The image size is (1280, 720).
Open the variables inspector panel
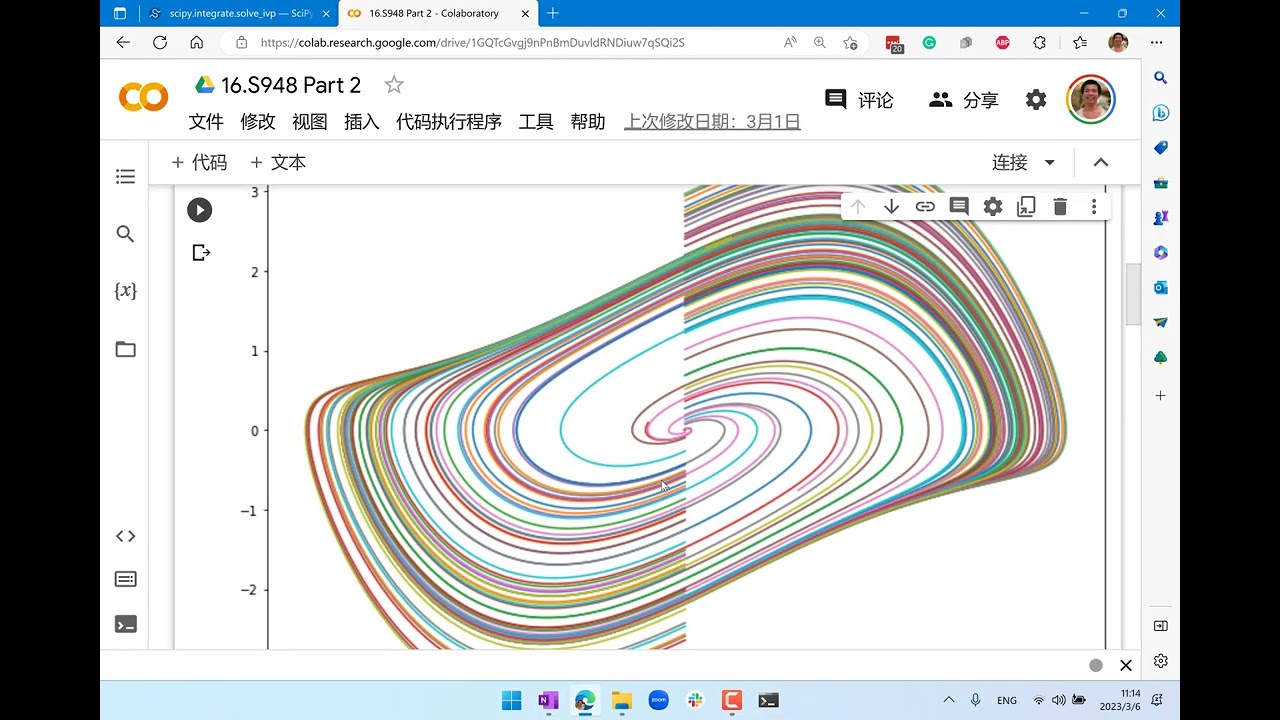(125, 291)
